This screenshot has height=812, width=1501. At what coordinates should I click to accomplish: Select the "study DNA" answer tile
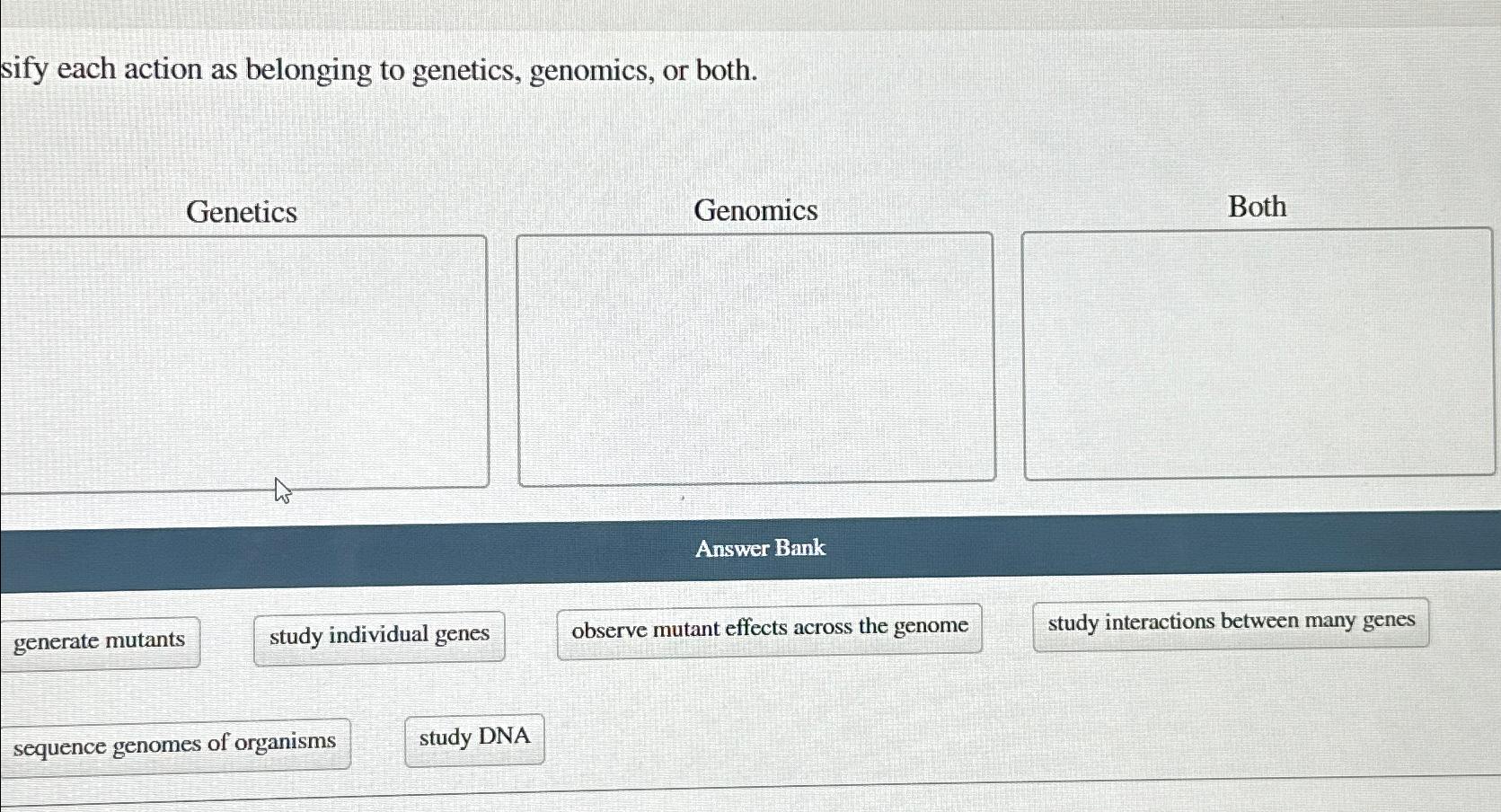(x=474, y=737)
